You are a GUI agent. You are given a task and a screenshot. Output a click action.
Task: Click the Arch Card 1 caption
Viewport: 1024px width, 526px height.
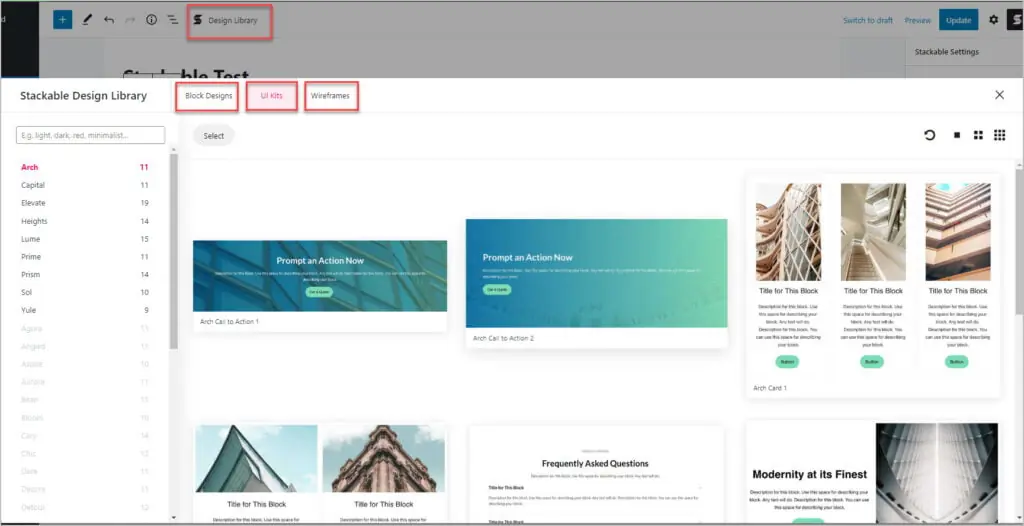[769, 388]
